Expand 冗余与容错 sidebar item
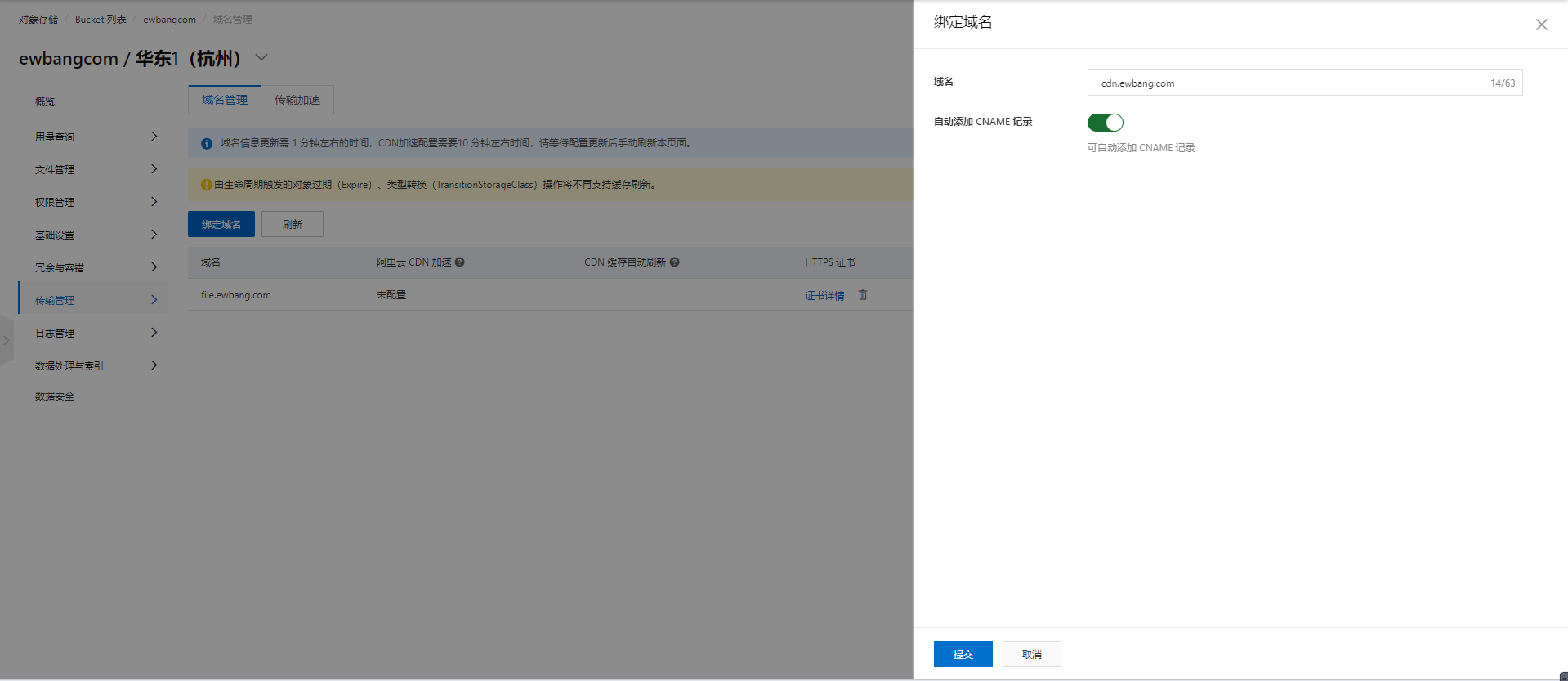 coord(92,267)
